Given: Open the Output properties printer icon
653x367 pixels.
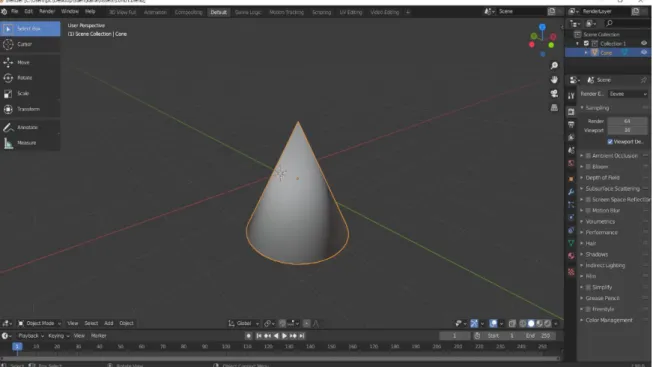Looking at the screenshot, I should pos(571,125).
